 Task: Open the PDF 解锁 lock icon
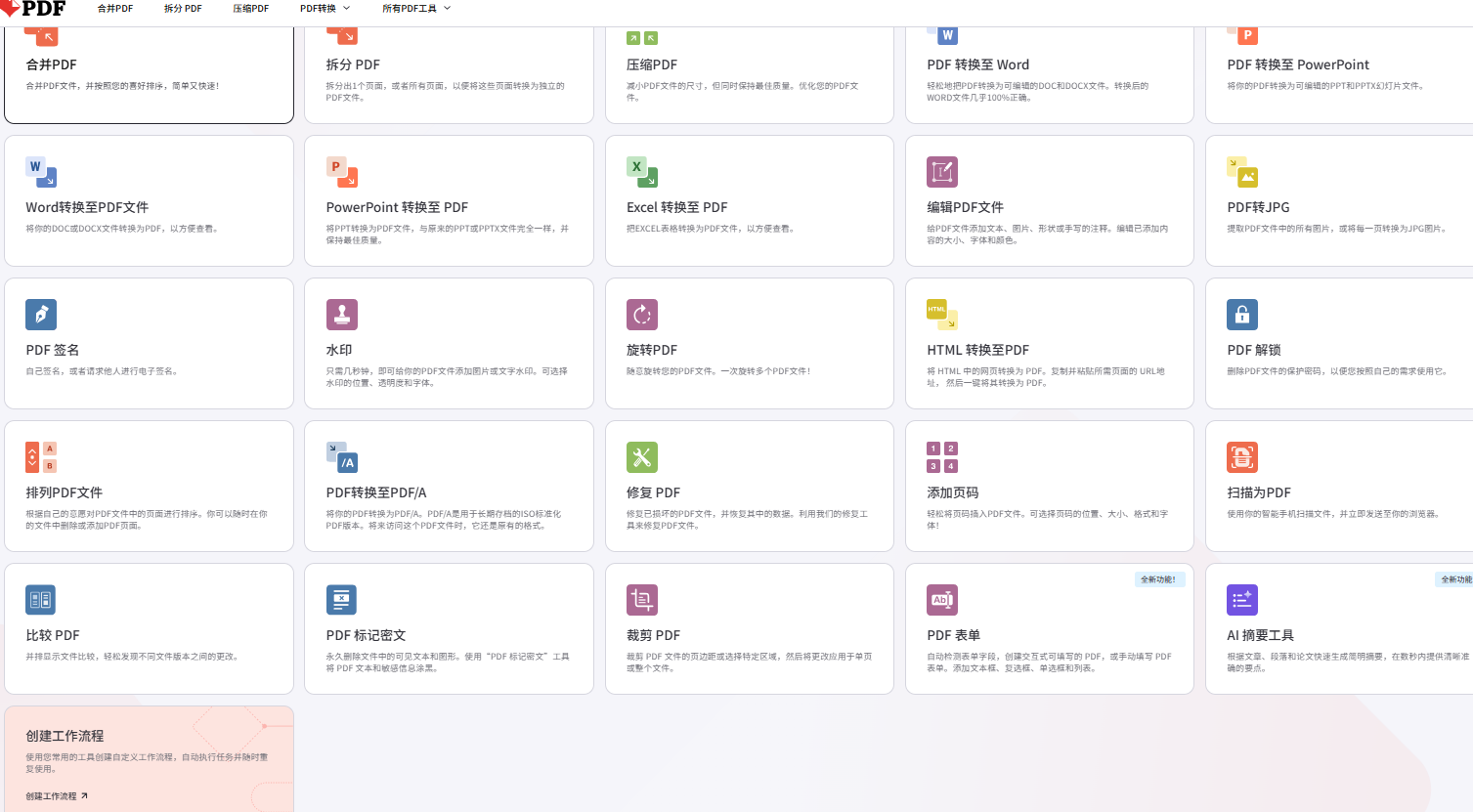1242,315
